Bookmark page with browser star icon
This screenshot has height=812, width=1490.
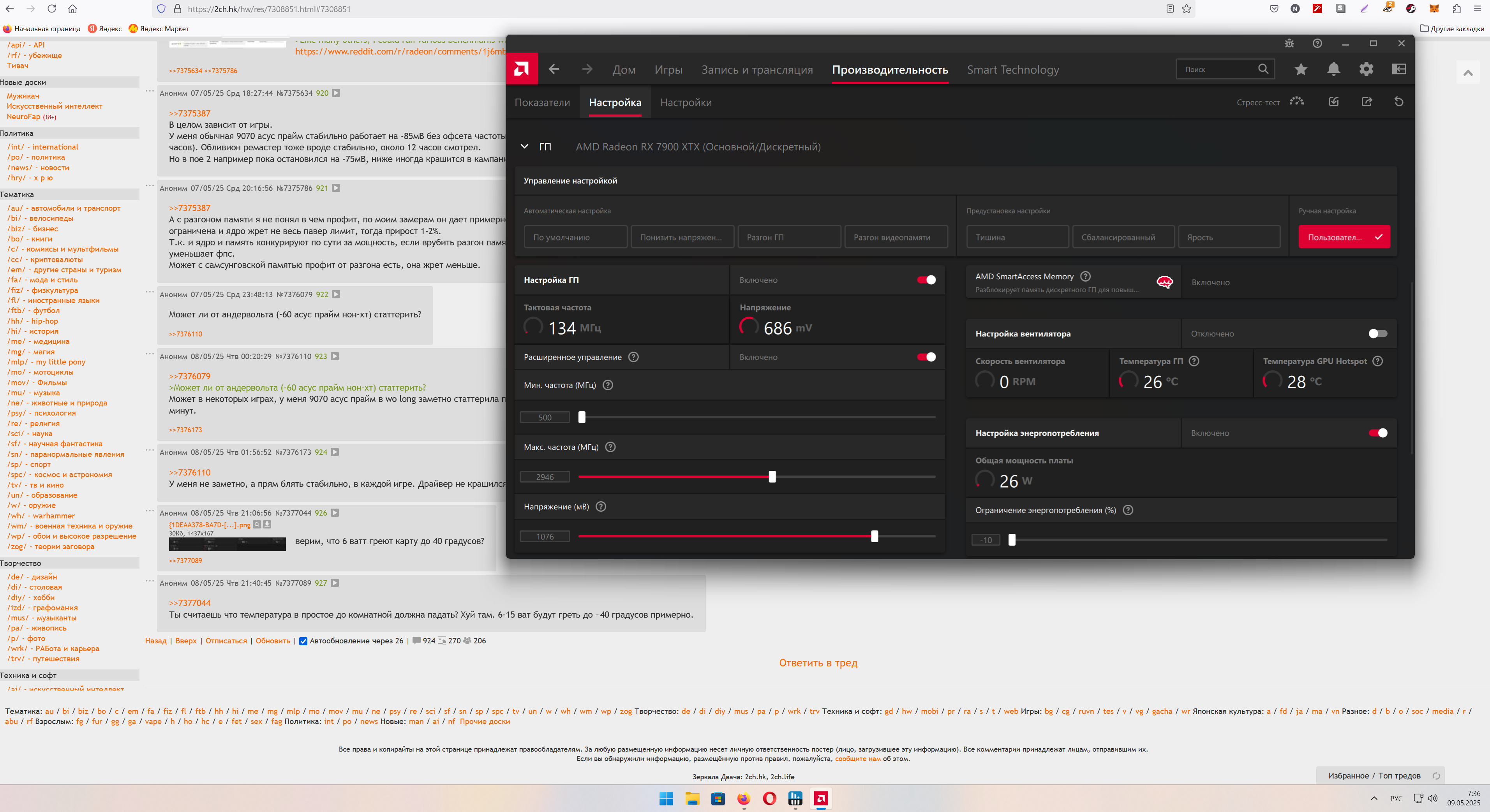[1186, 9]
